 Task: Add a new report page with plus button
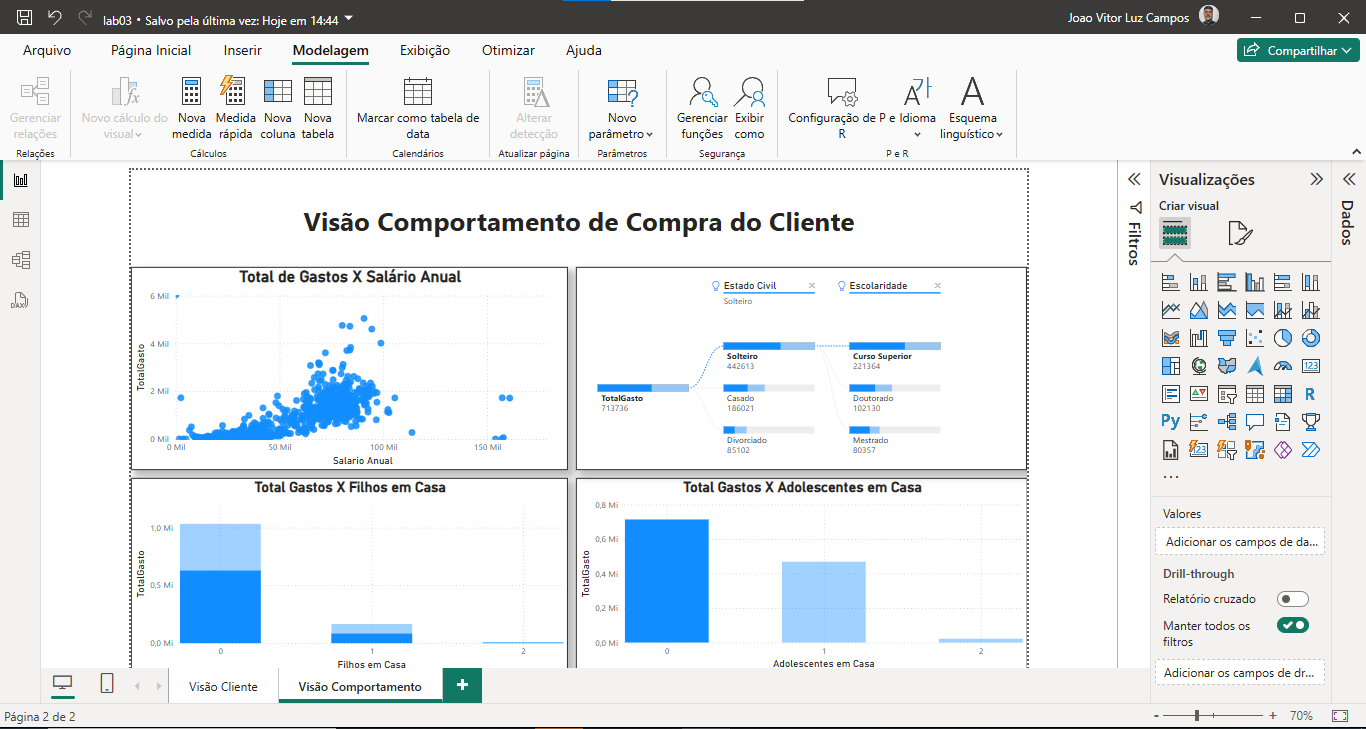pyautogui.click(x=462, y=685)
